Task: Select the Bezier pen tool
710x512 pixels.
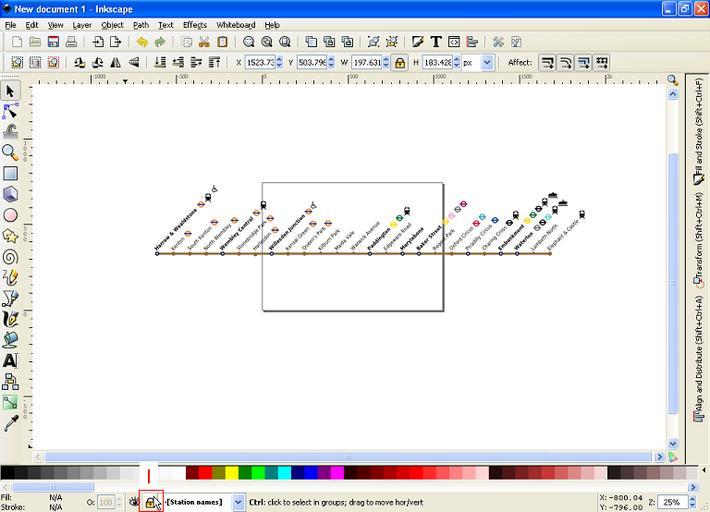Action: [10, 298]
